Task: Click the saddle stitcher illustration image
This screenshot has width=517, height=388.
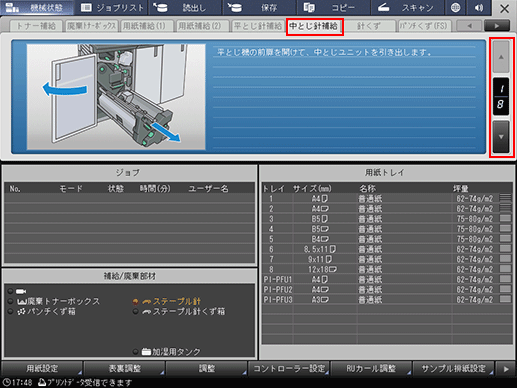Action: pyautogui.click(x=116, y=97)
